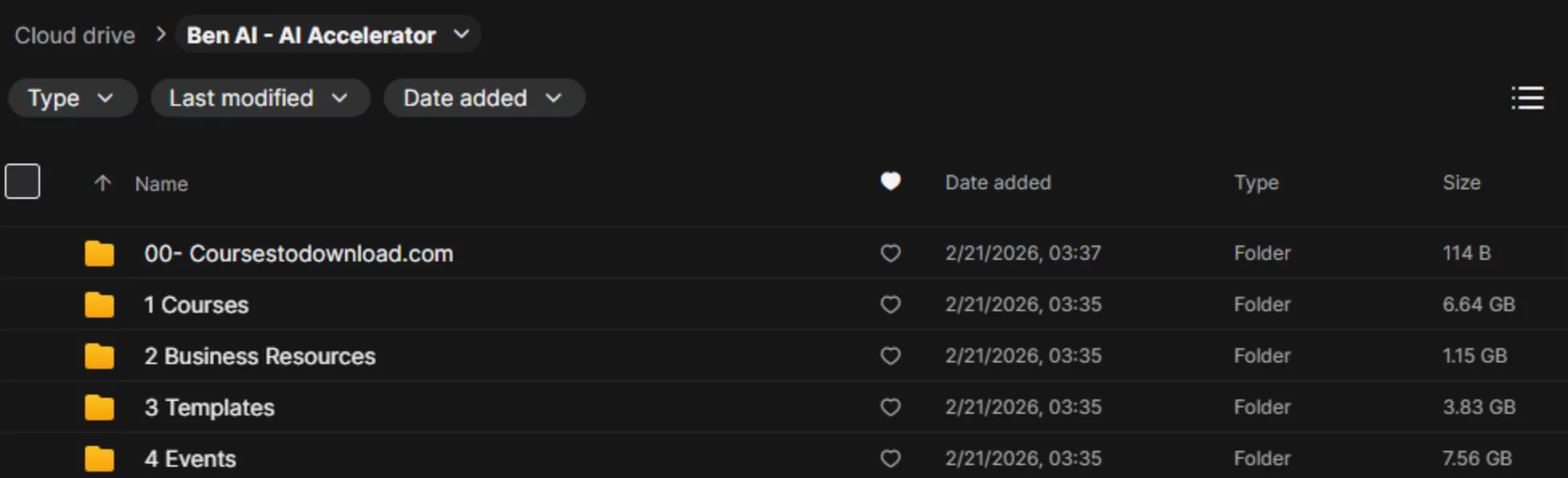Open the Type filter dropdown

71,98
